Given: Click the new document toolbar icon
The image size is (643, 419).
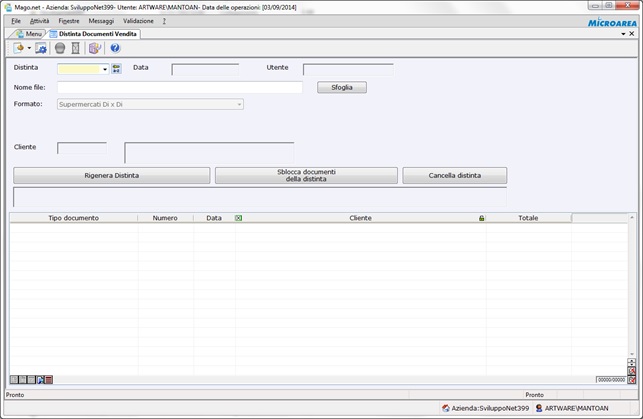Looking at the screenshot, I should tap(19, 48).
